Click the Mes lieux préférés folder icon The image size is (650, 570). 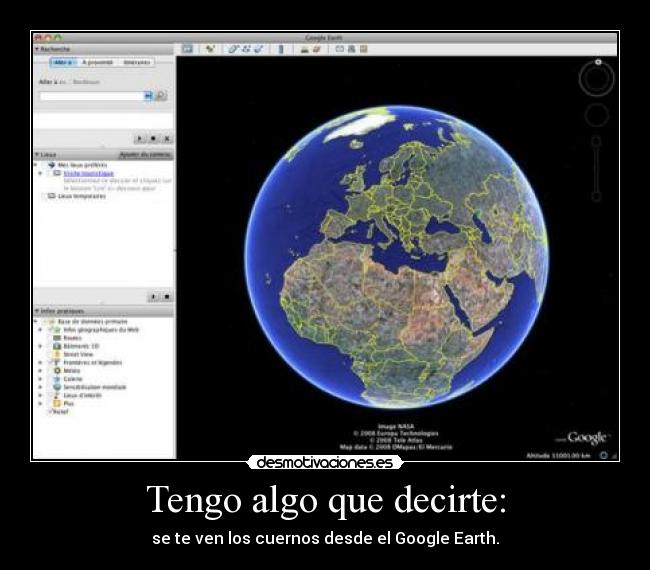52,165
